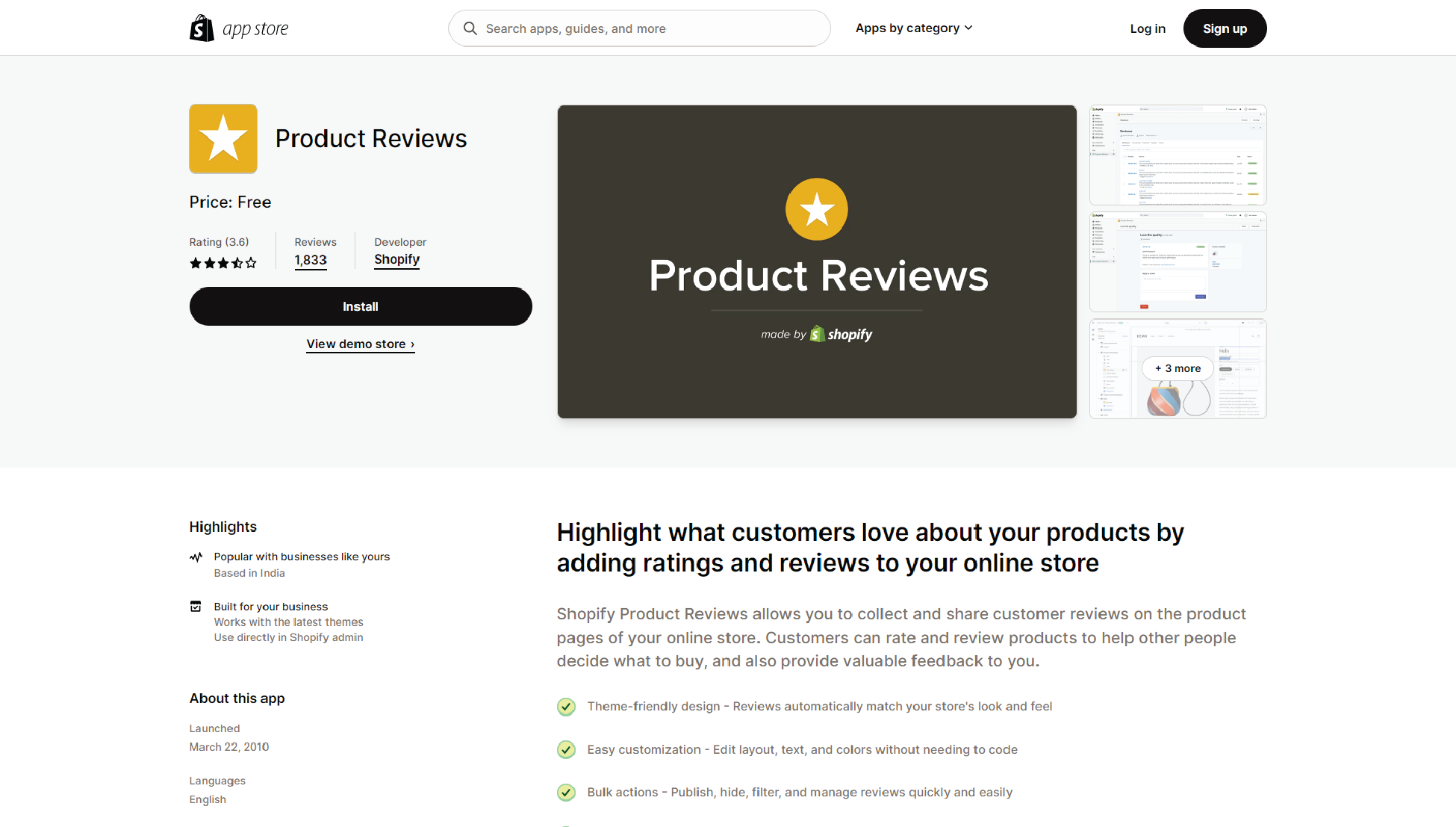Click the + 3 more screenshots button
The width and height of the screenshot is (1456, 827).
point(1177,368)
